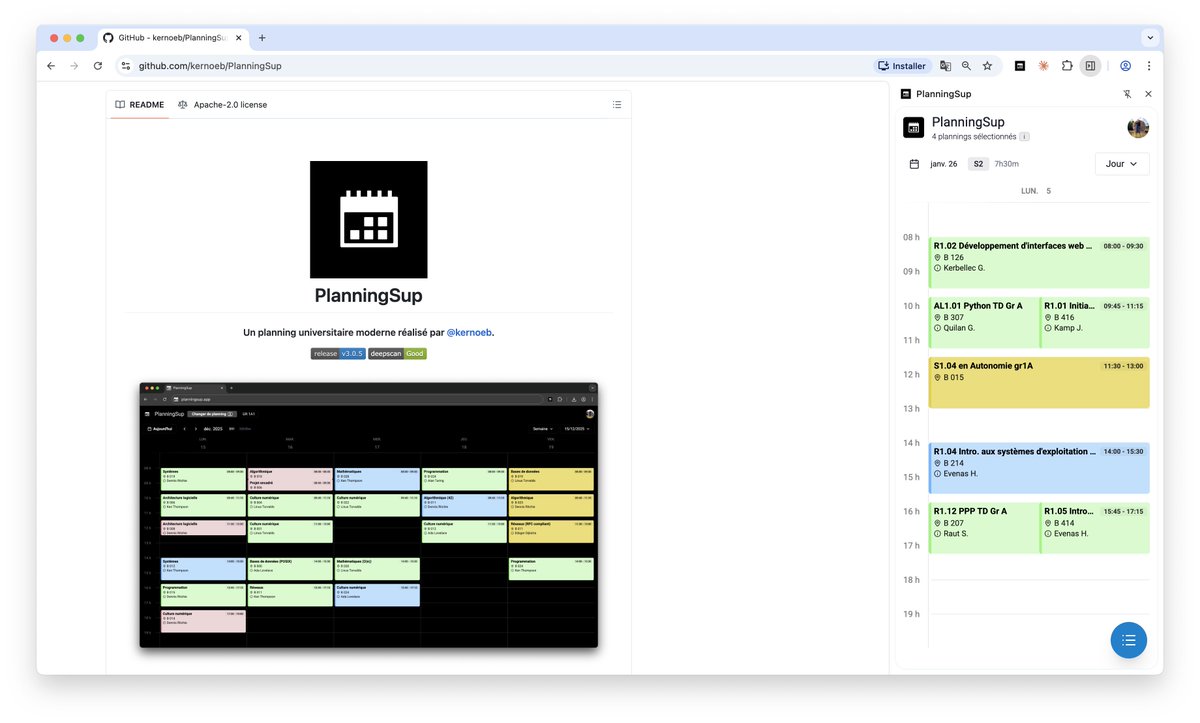Click the 11:30 - 13:00 time badge
The width and height of the screenshot is (1200, 723).
1122,366
